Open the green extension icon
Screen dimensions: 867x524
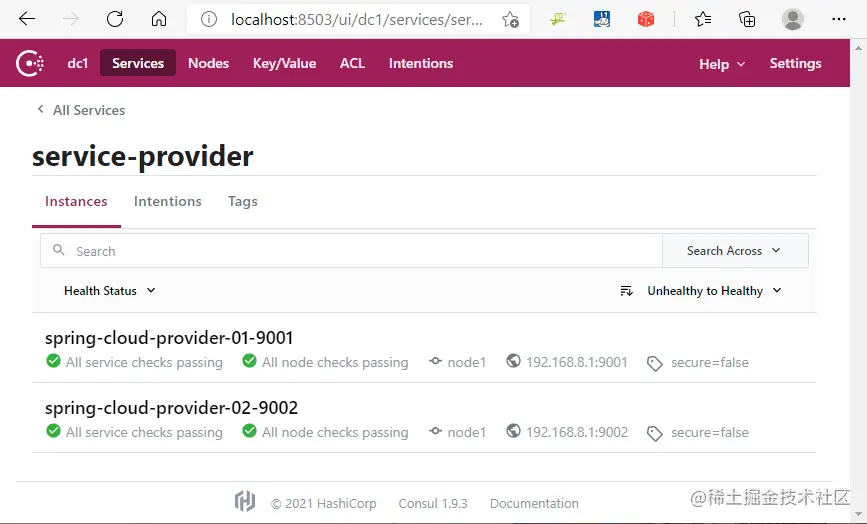point(558,19)
